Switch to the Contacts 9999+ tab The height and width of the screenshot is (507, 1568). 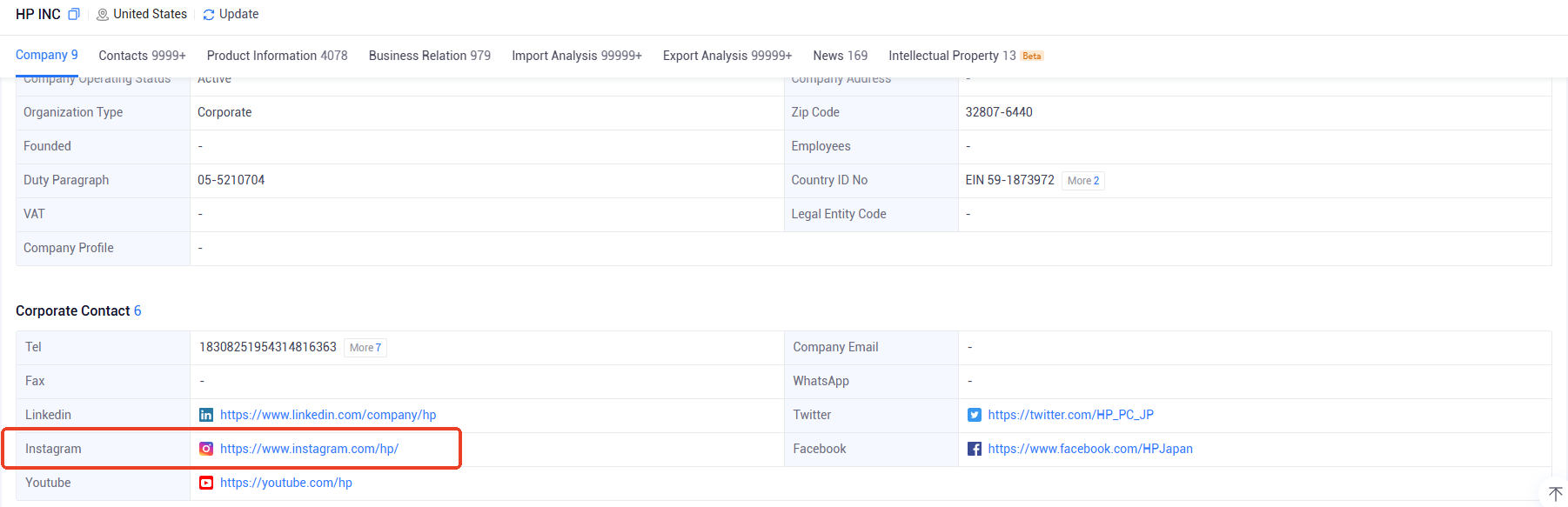click(142, 56)
